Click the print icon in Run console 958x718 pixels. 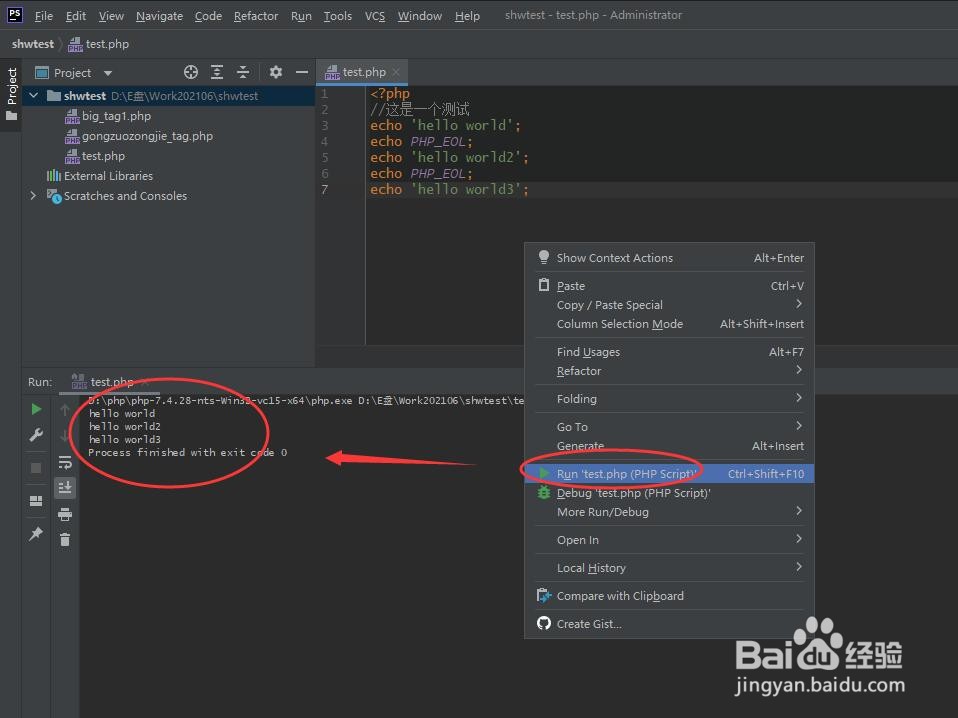tap(65, 514)
